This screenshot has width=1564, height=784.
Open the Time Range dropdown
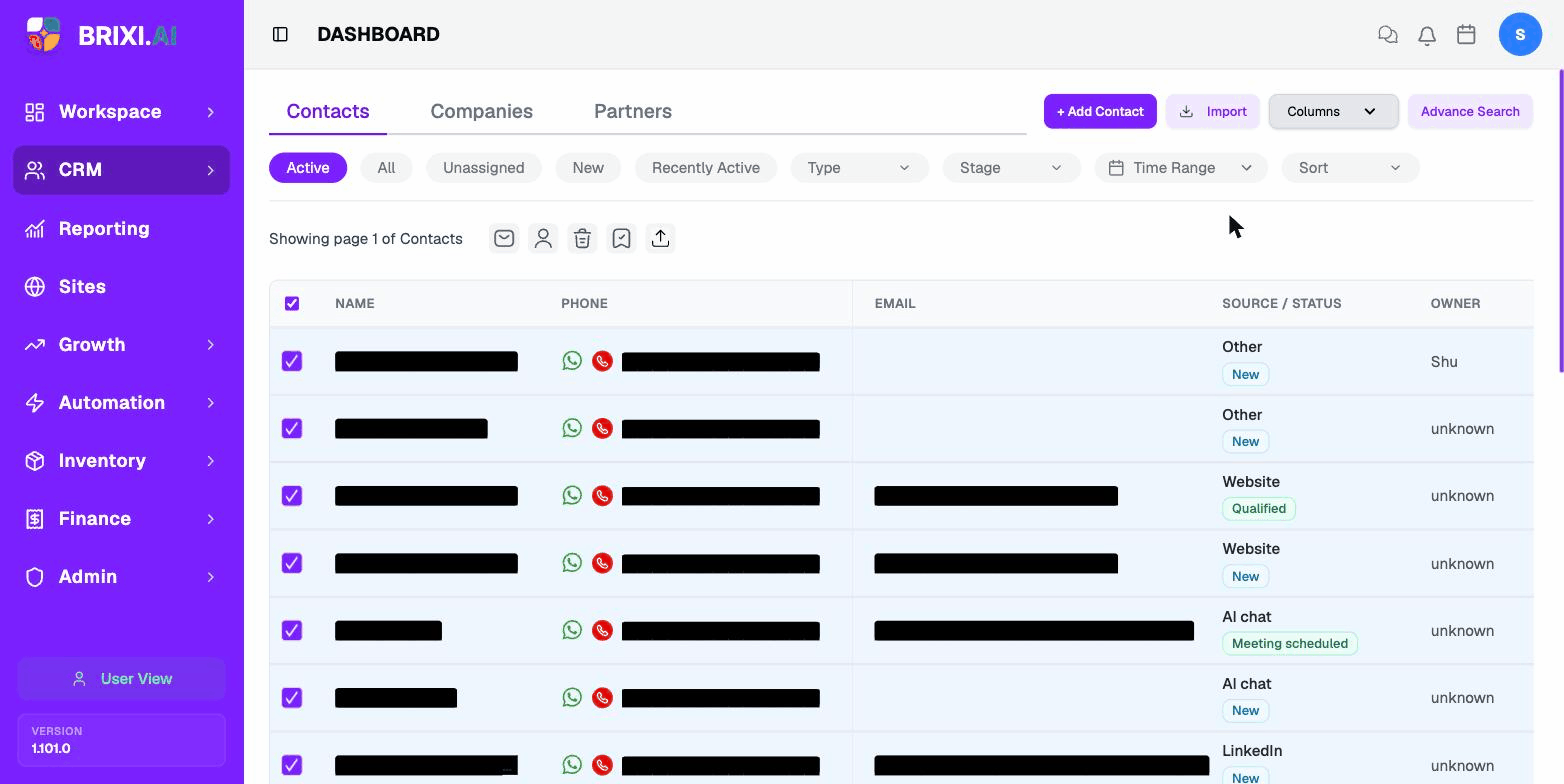[x=1180, y=167]
